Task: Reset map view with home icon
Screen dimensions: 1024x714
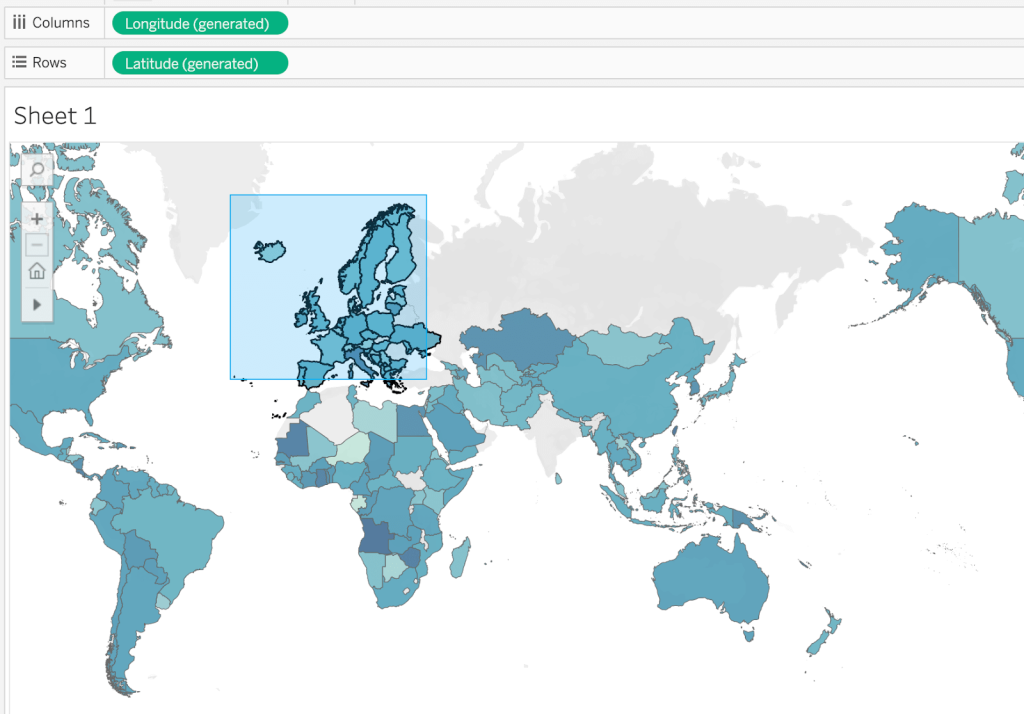Action: click(37, 271)
